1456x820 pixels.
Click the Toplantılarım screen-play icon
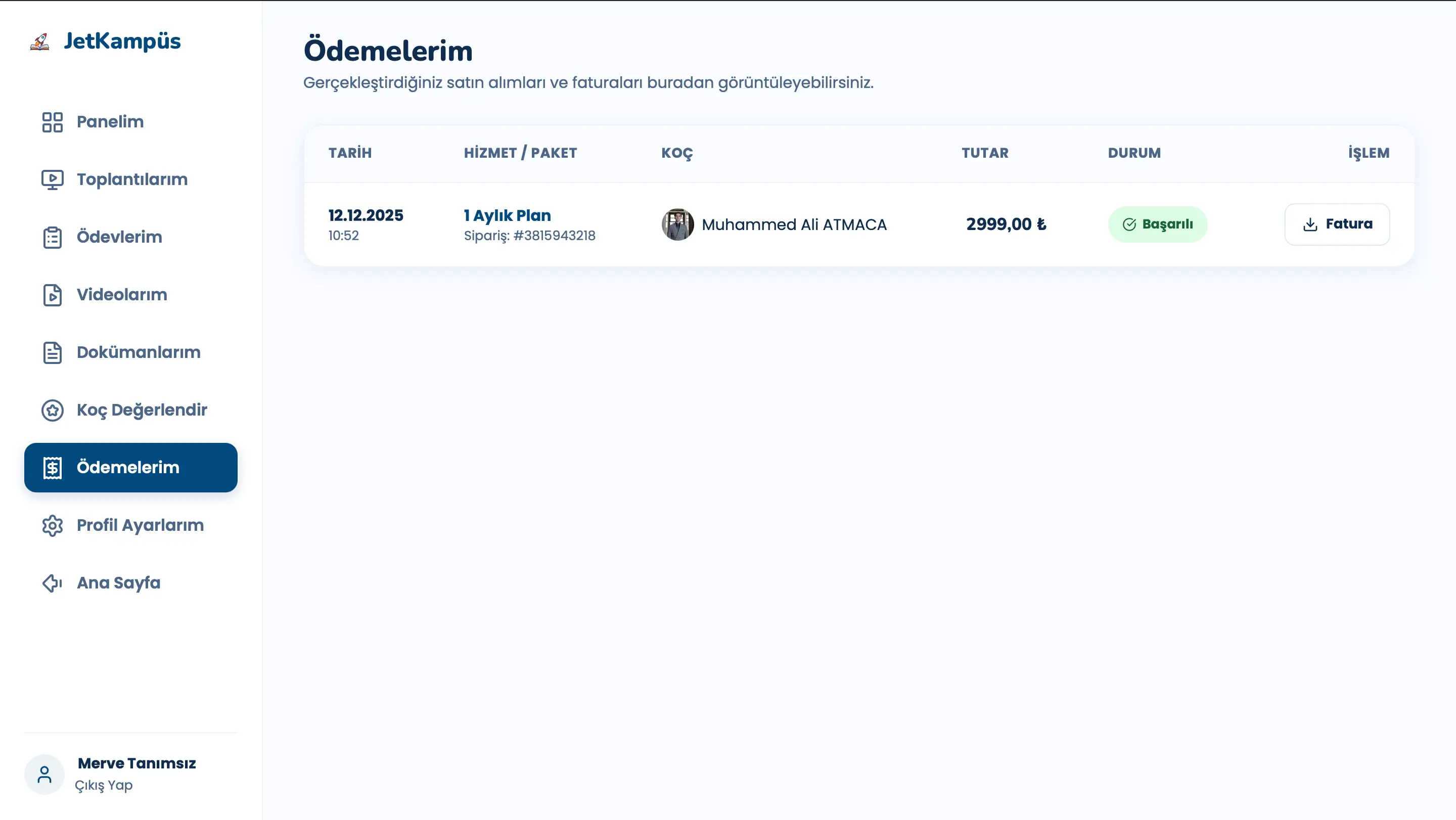52,179
